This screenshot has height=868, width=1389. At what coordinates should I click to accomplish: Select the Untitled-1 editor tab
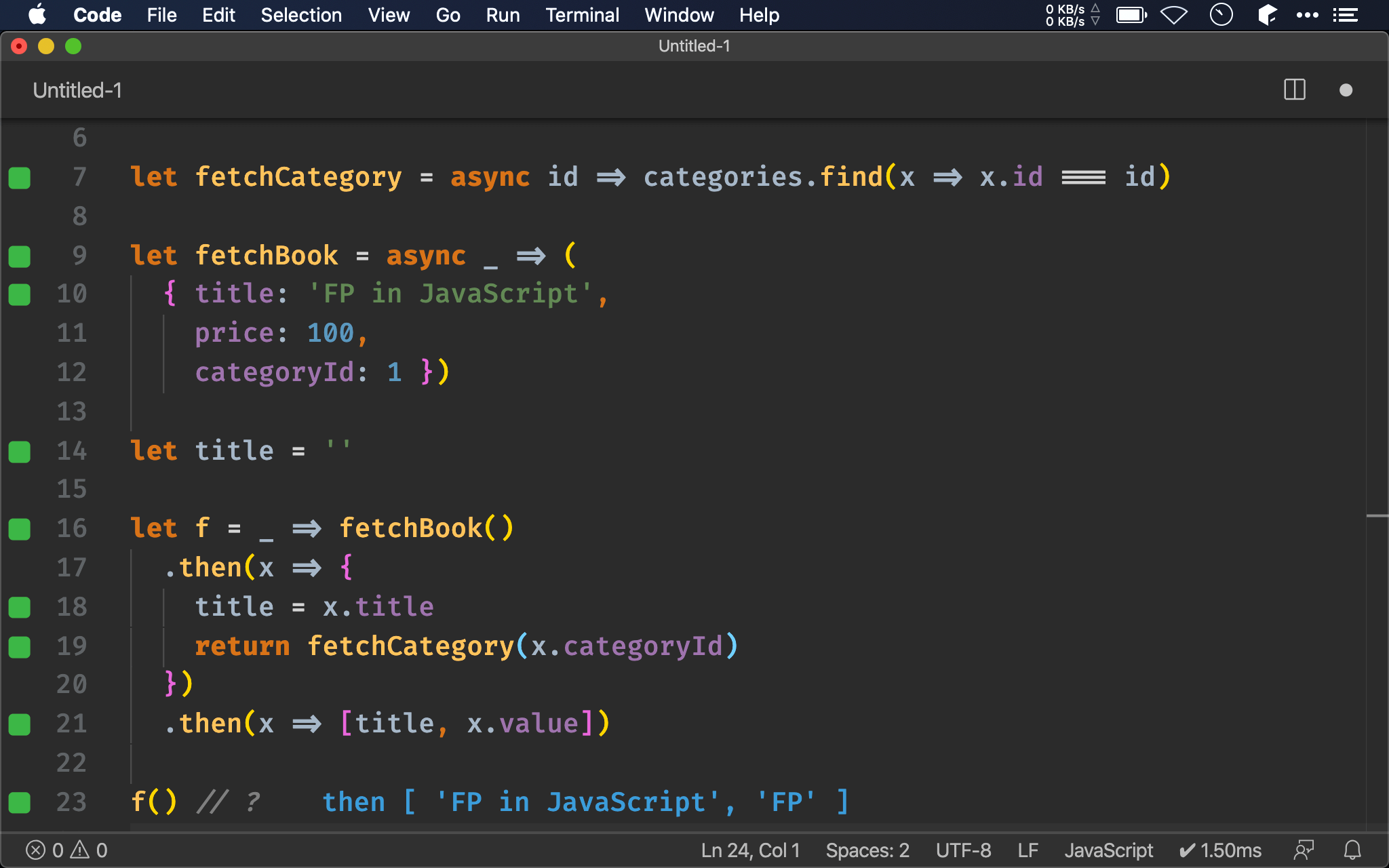click(77, 90)
